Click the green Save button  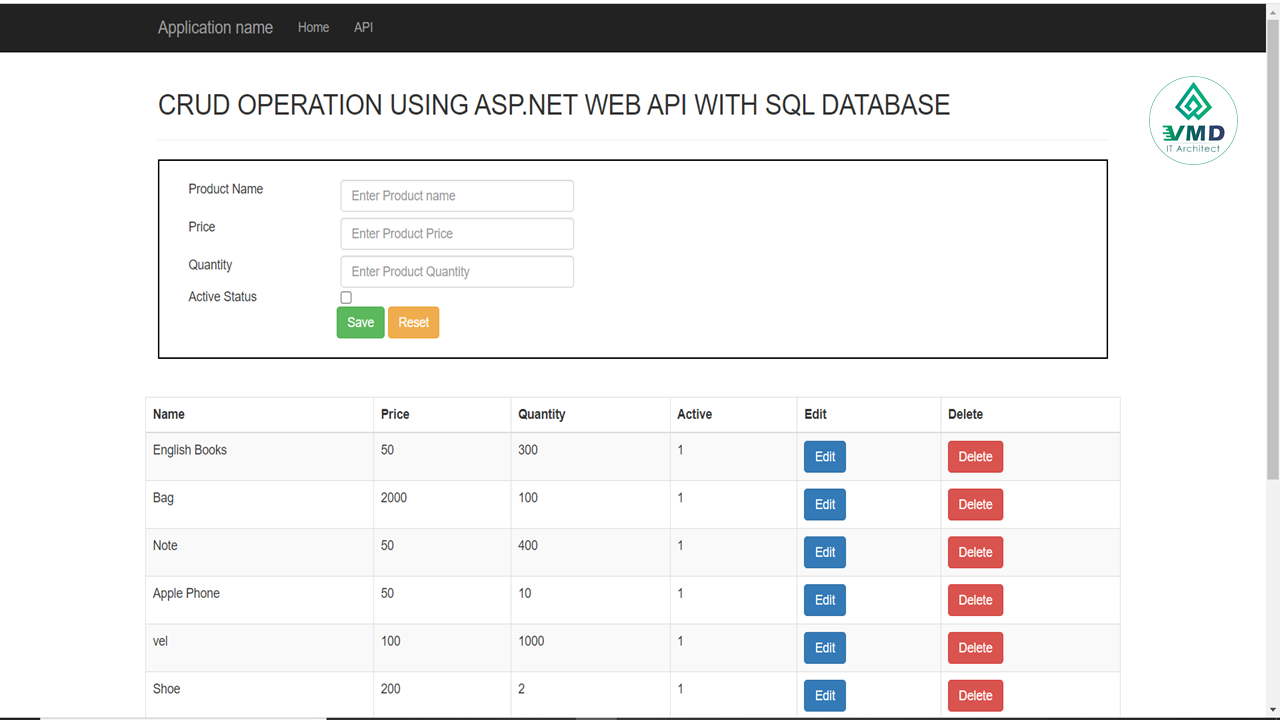[x=360, y=322]
